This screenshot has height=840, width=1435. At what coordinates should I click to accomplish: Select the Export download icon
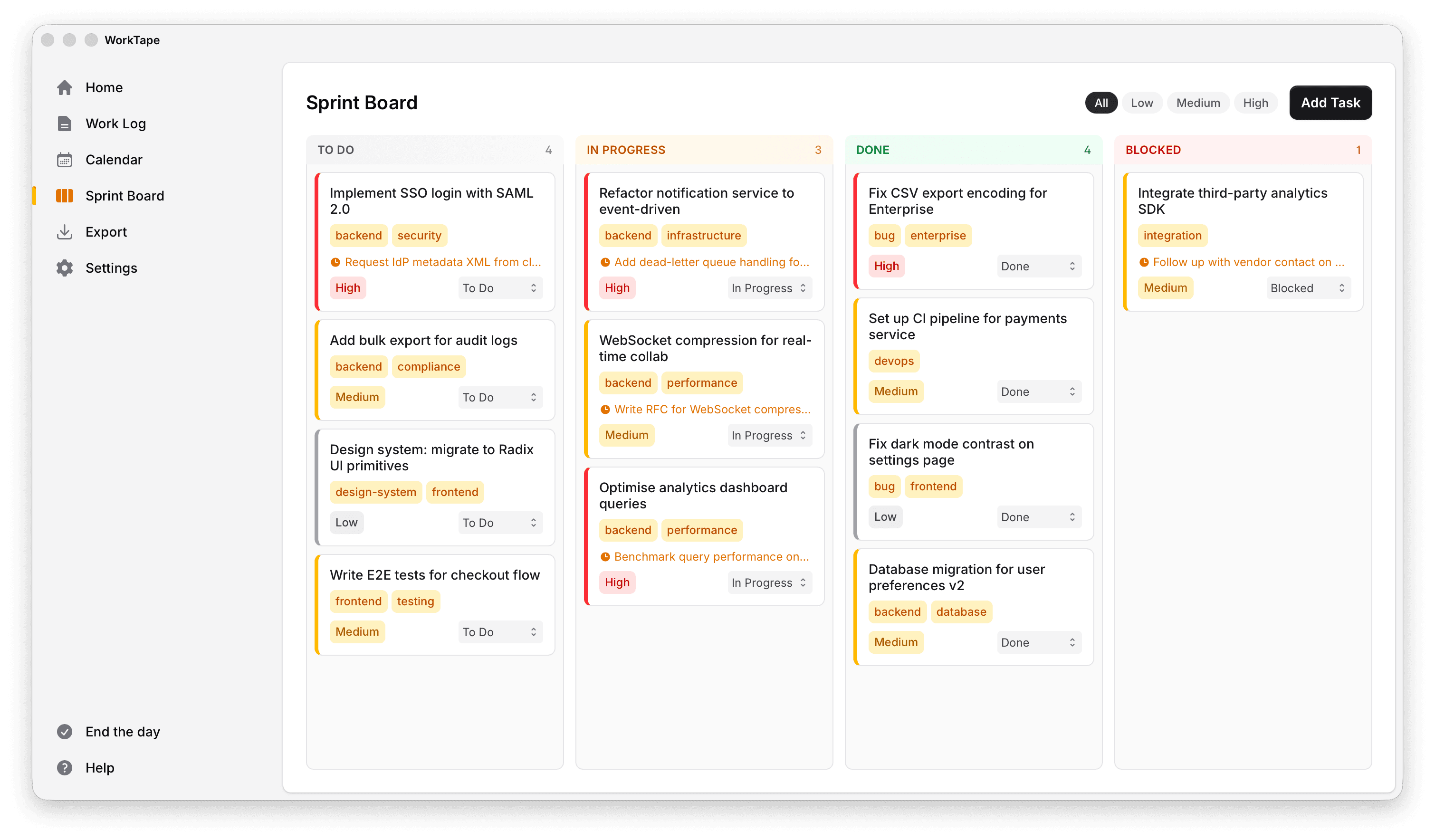point(64,232)
